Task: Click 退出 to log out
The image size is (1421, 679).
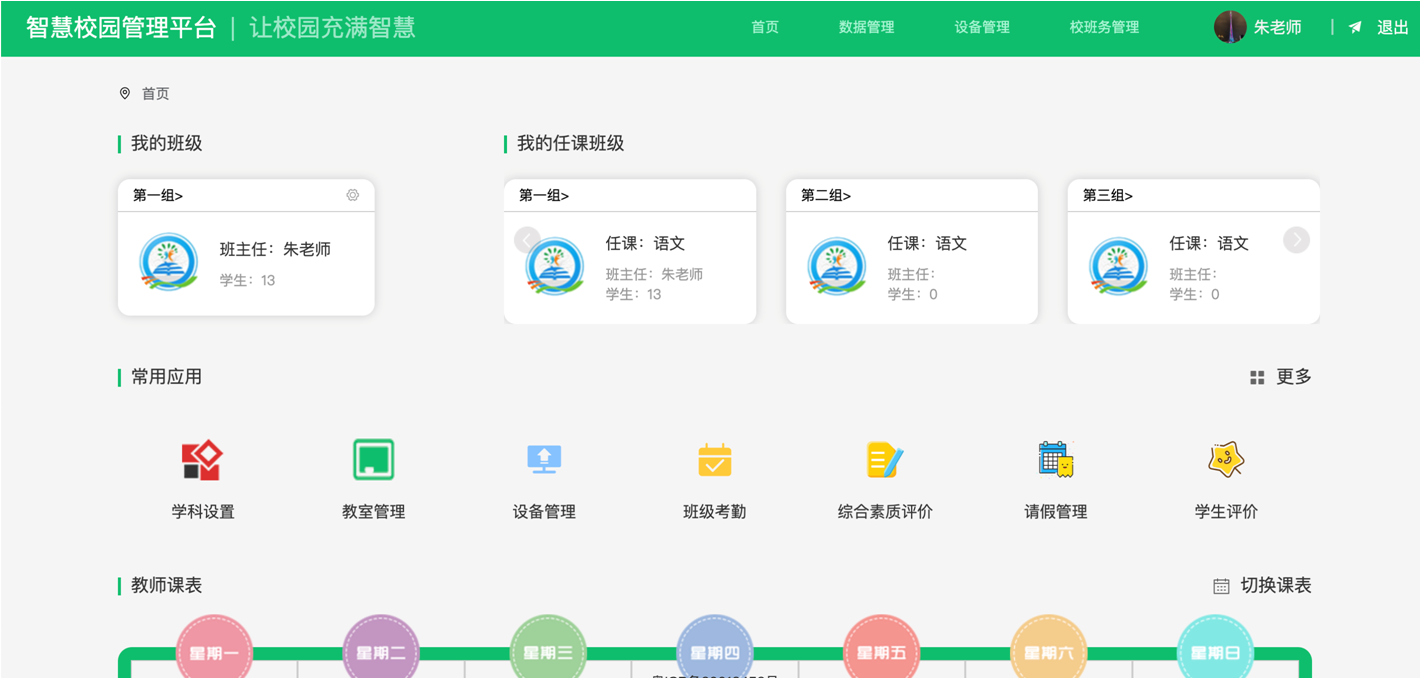Action: (x=1391, y=27)
